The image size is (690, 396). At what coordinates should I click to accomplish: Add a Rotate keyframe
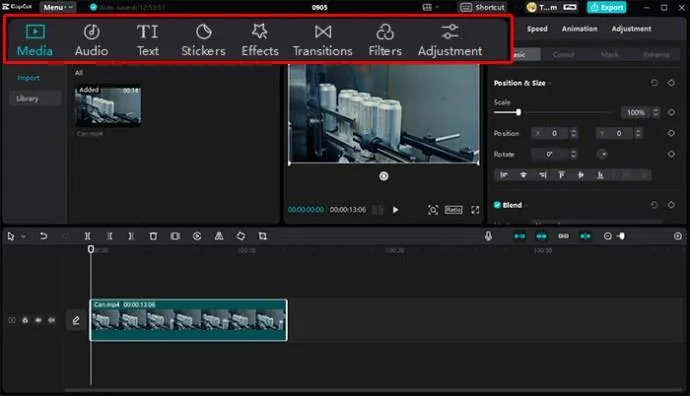coord(671,154)
